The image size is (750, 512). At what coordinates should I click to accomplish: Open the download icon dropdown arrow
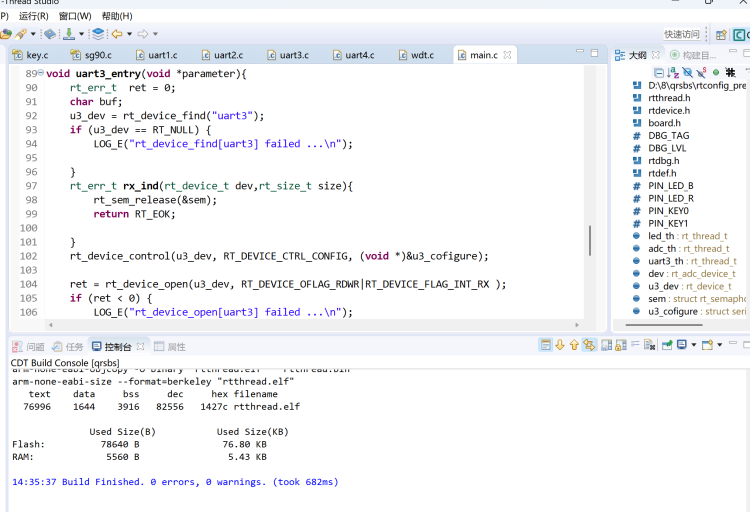pyautogui.click(x=81, y=34)
